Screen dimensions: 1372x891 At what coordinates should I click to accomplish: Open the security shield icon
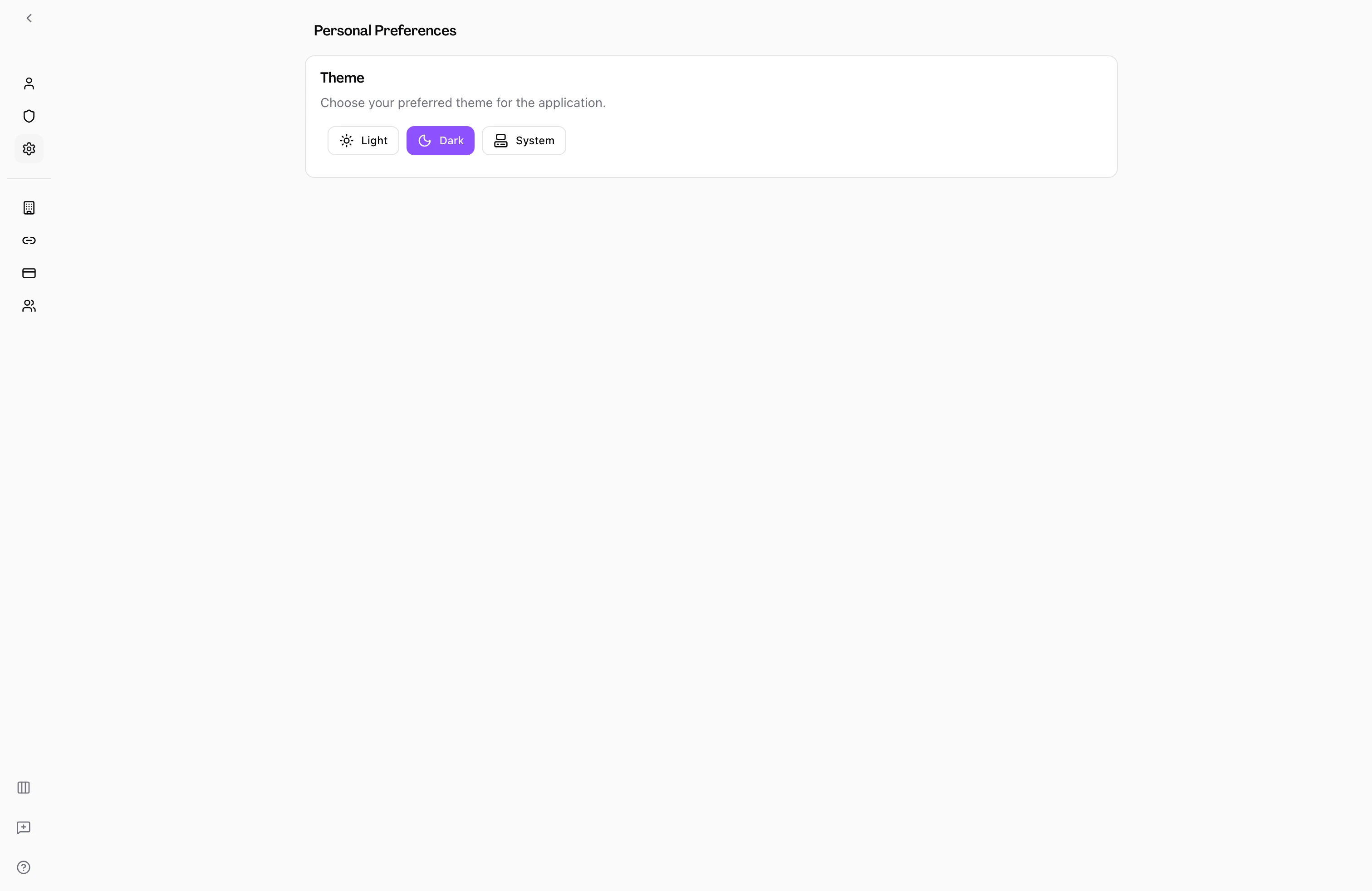pyautogui.click(x=29, y=116)
